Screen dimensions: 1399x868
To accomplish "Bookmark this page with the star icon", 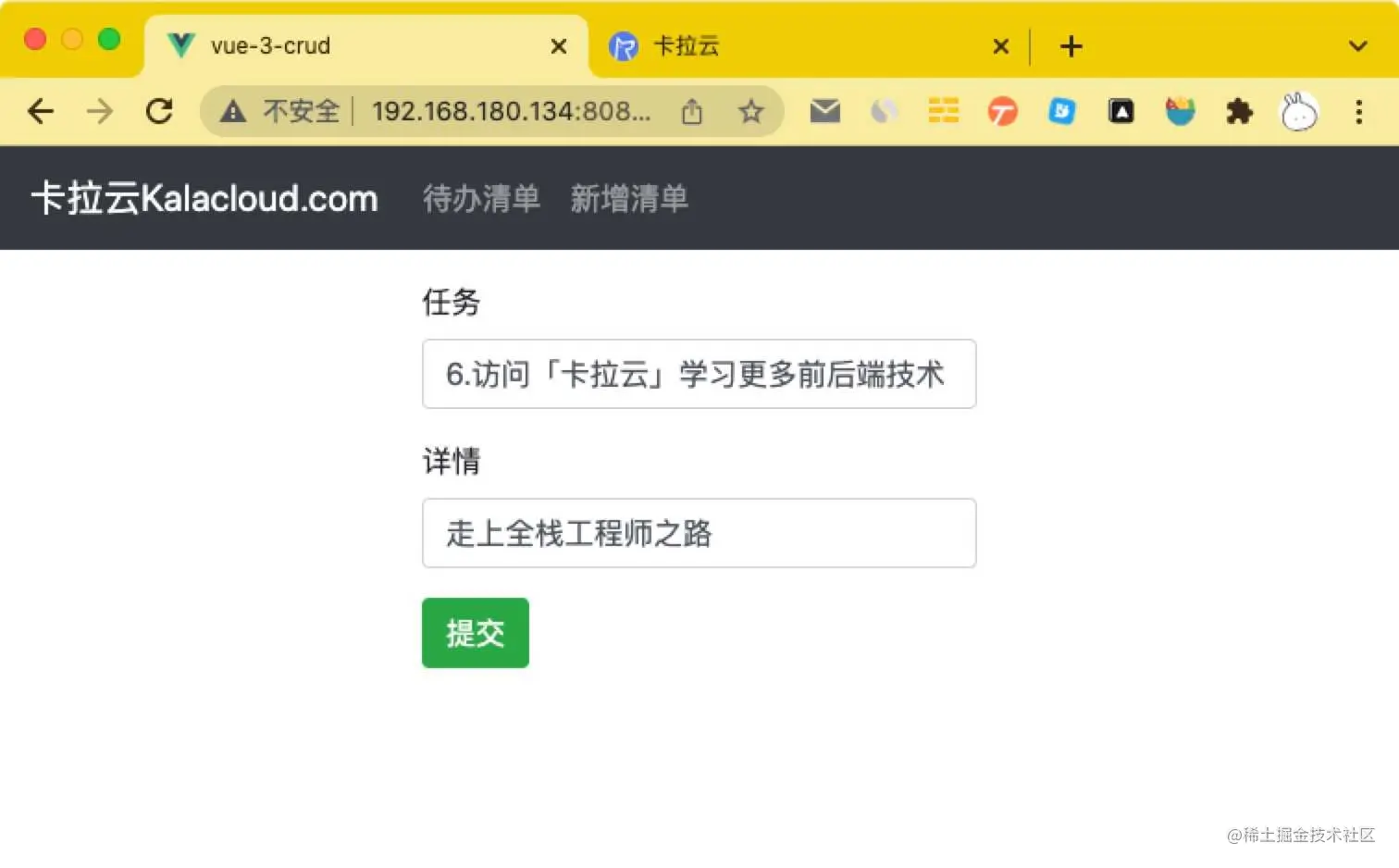I will tap(751, 112).
